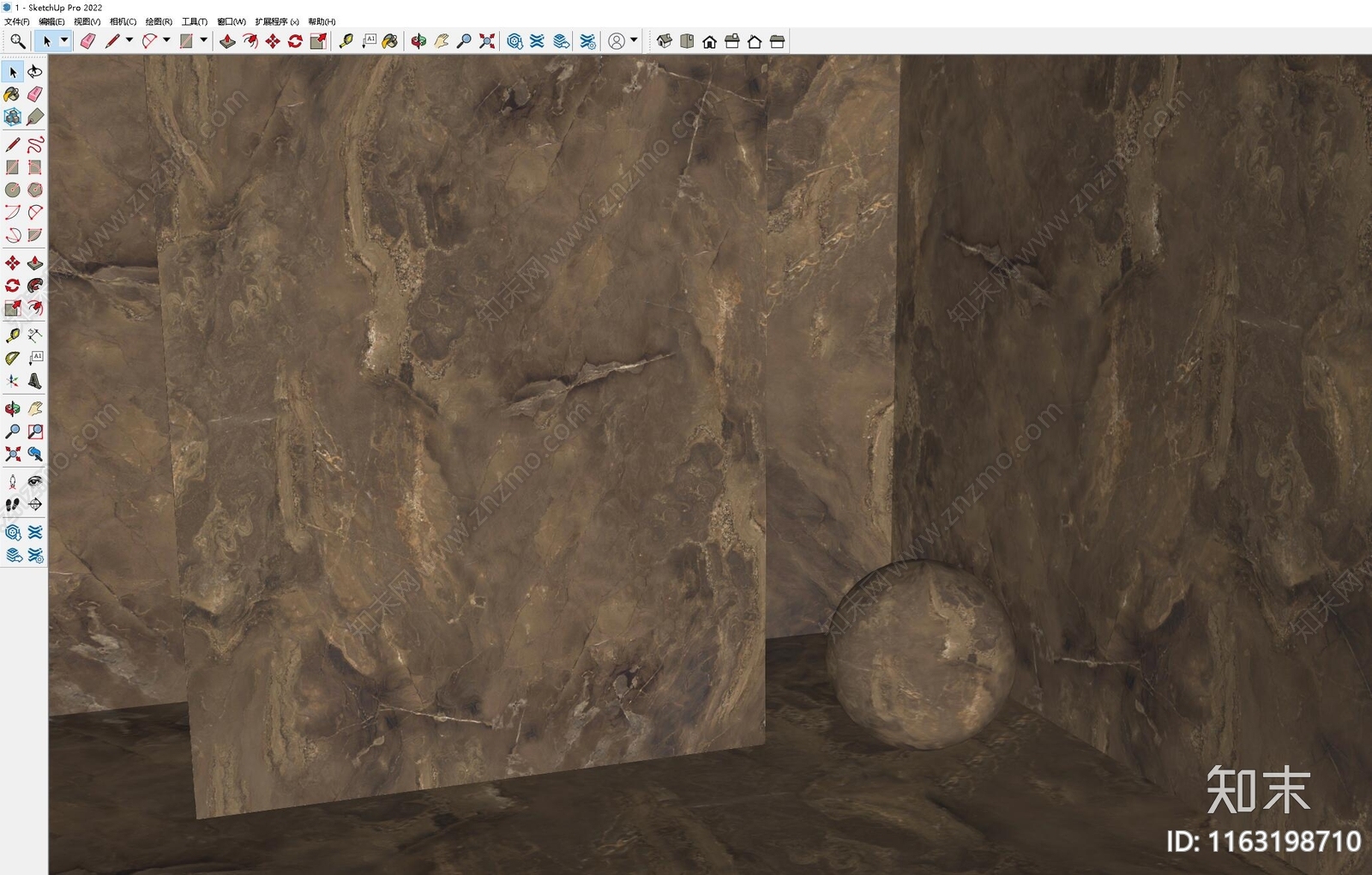The width and height of the screenshot is (1372, 875).
Task: Click the Previous view icon
Action: tap(35, 454)
